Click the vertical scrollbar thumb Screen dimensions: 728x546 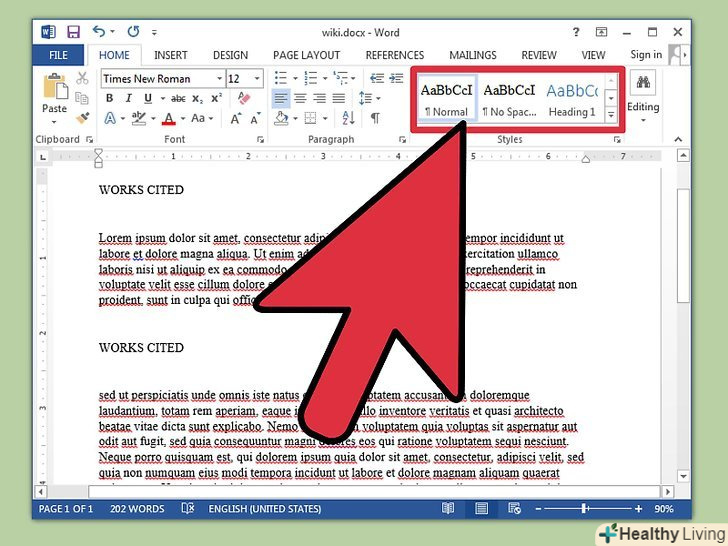coord(682,246)
